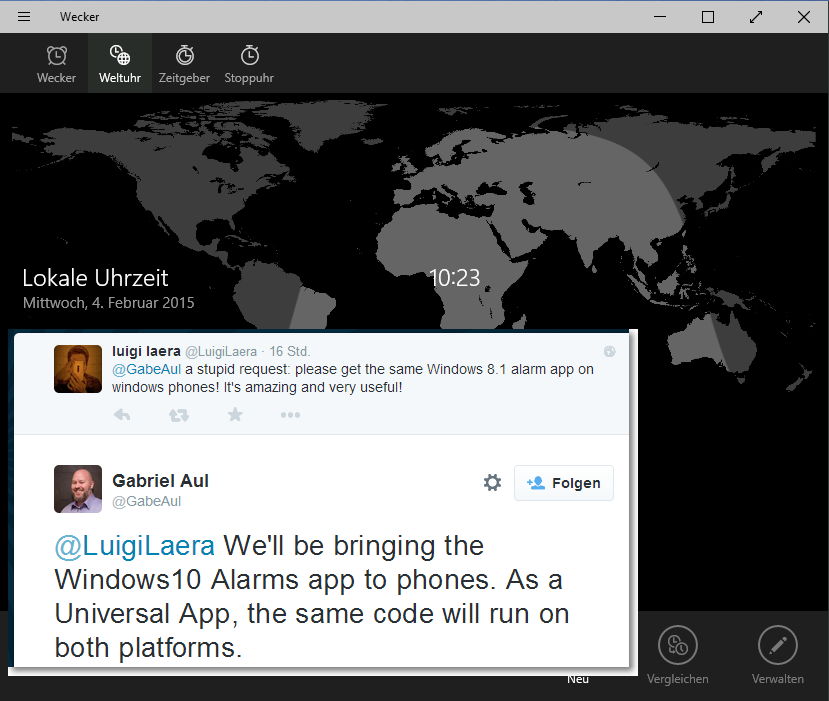This screenshot has height=701, width=829.
Task: Open the gear settings next to Folgen
Action: 492,482
